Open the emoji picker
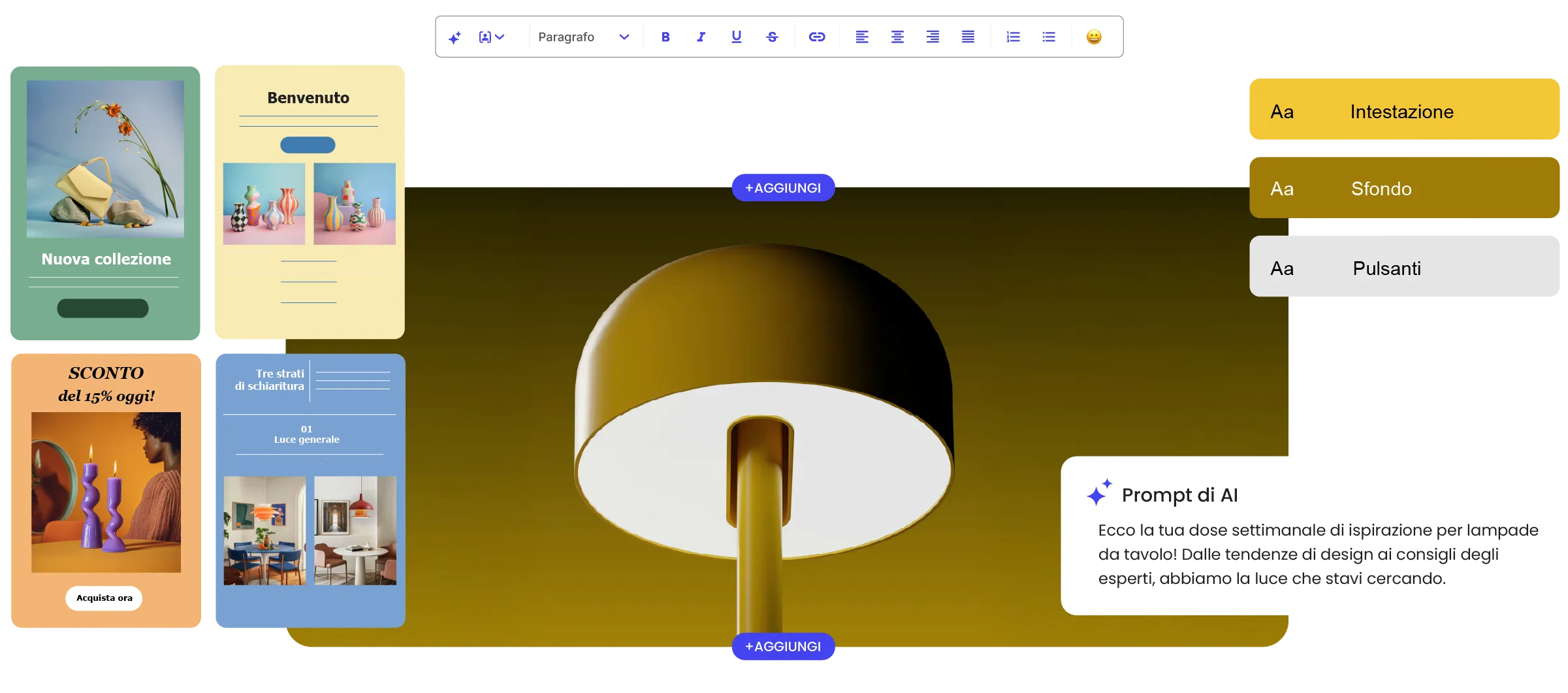The image size is (1568, 693). tap(1095, 37)
